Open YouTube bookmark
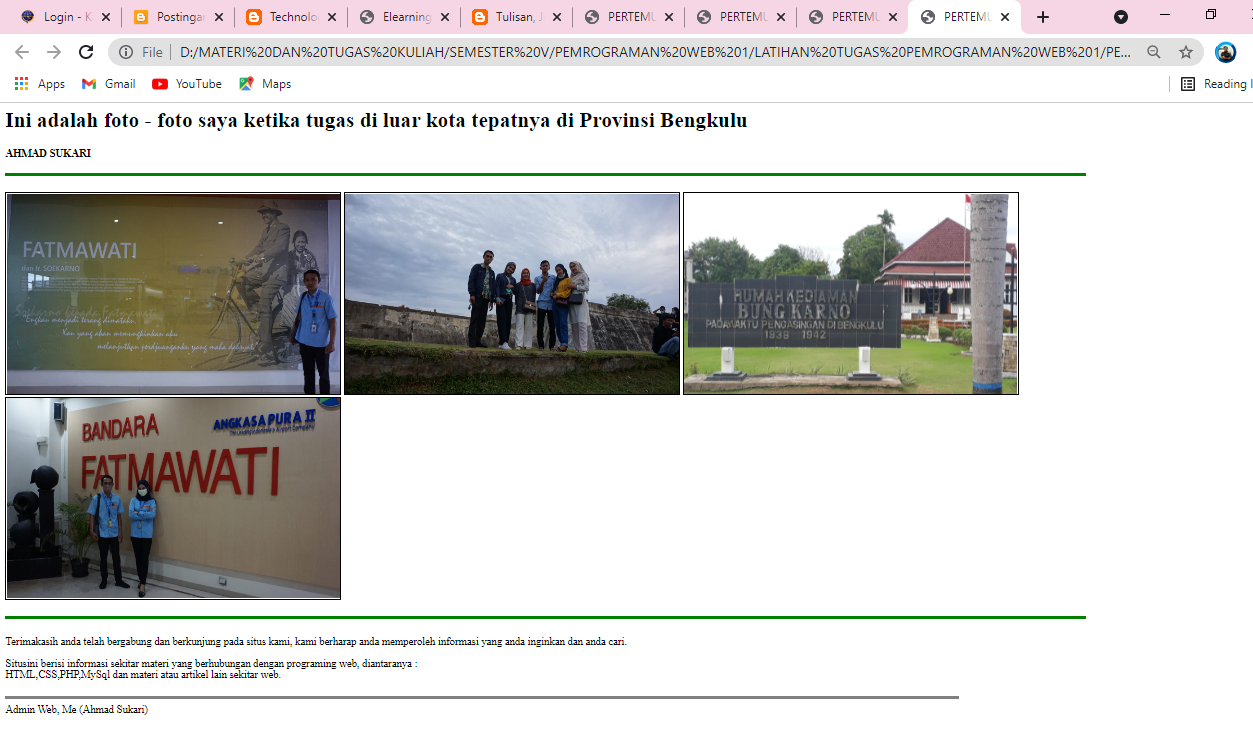Image resolution: width=1253 pixels, height=749 pixels. coord(187,84)
